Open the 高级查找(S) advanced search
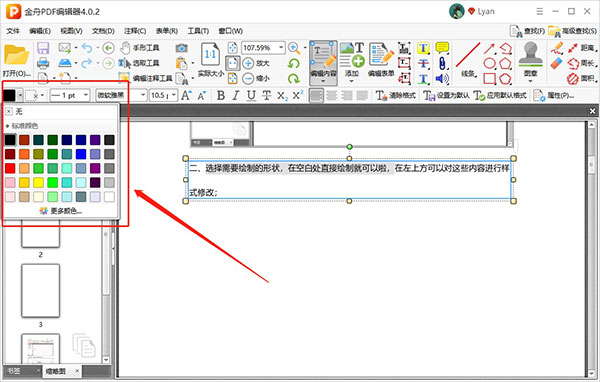This screenshot has width=600, height=382. point(572,31)
